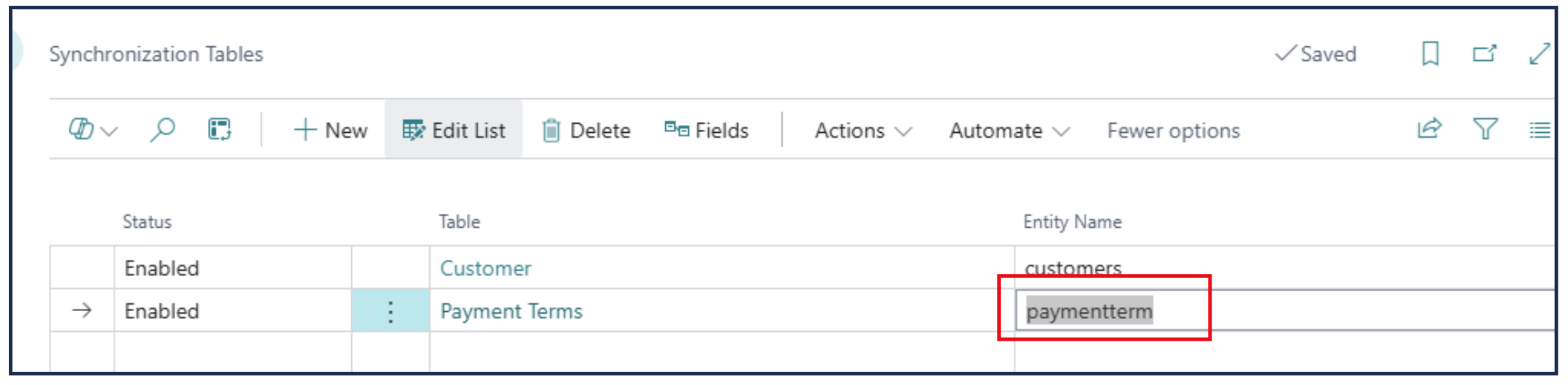Click the New button

pyautogui.click(x=331, y=131)
